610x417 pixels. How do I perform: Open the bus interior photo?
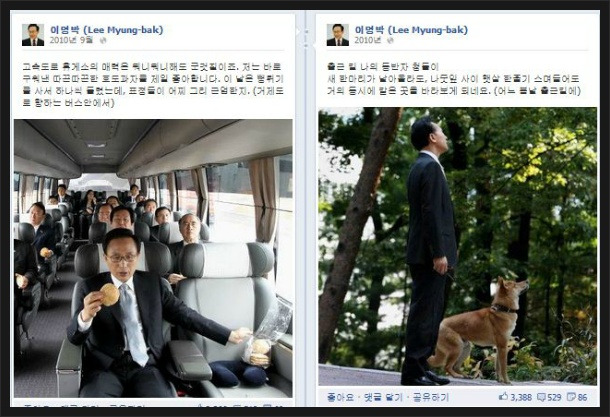tap(153, 258)
